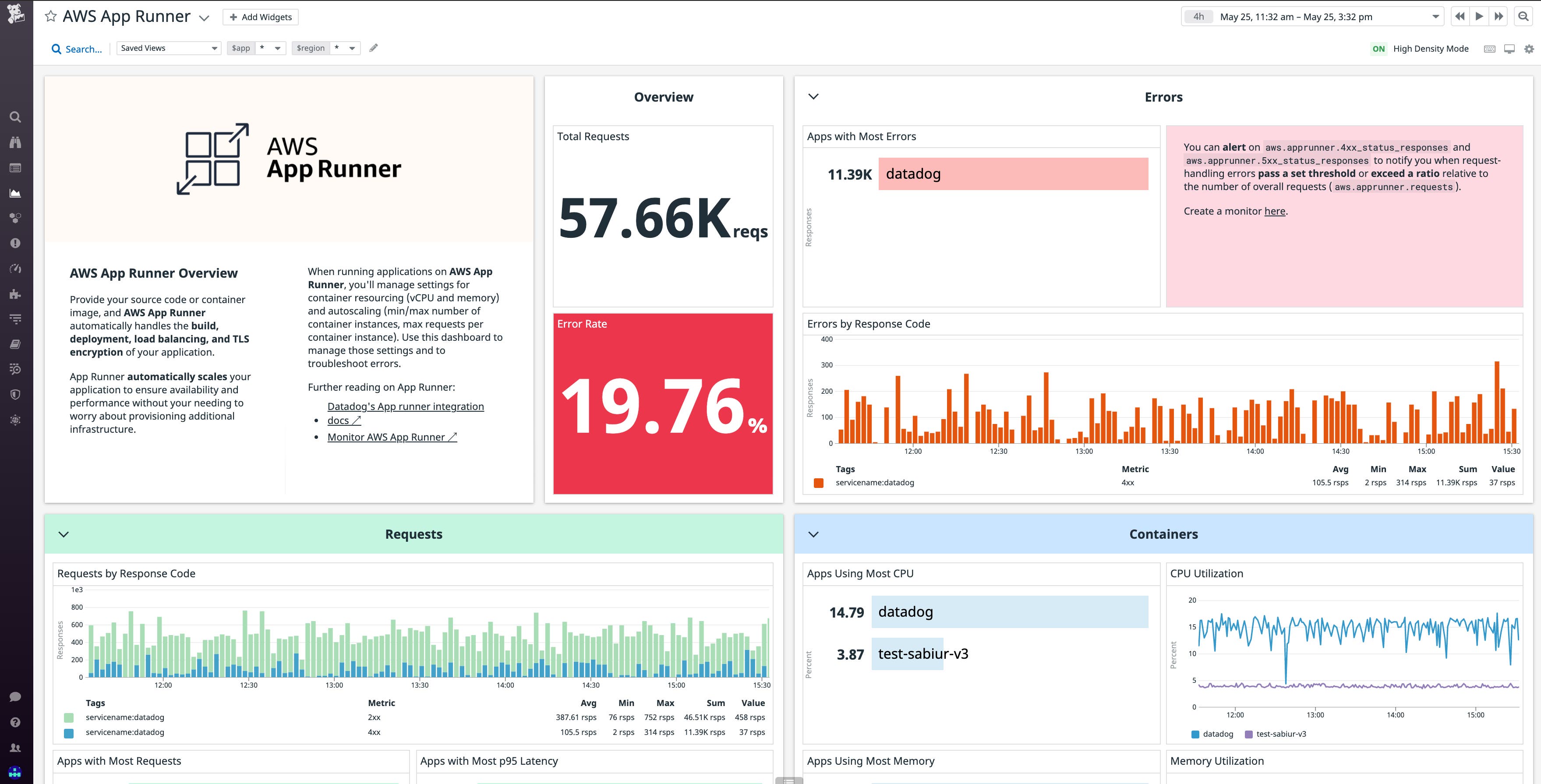Select the Events list icon in sidebar

coord(15,167)
